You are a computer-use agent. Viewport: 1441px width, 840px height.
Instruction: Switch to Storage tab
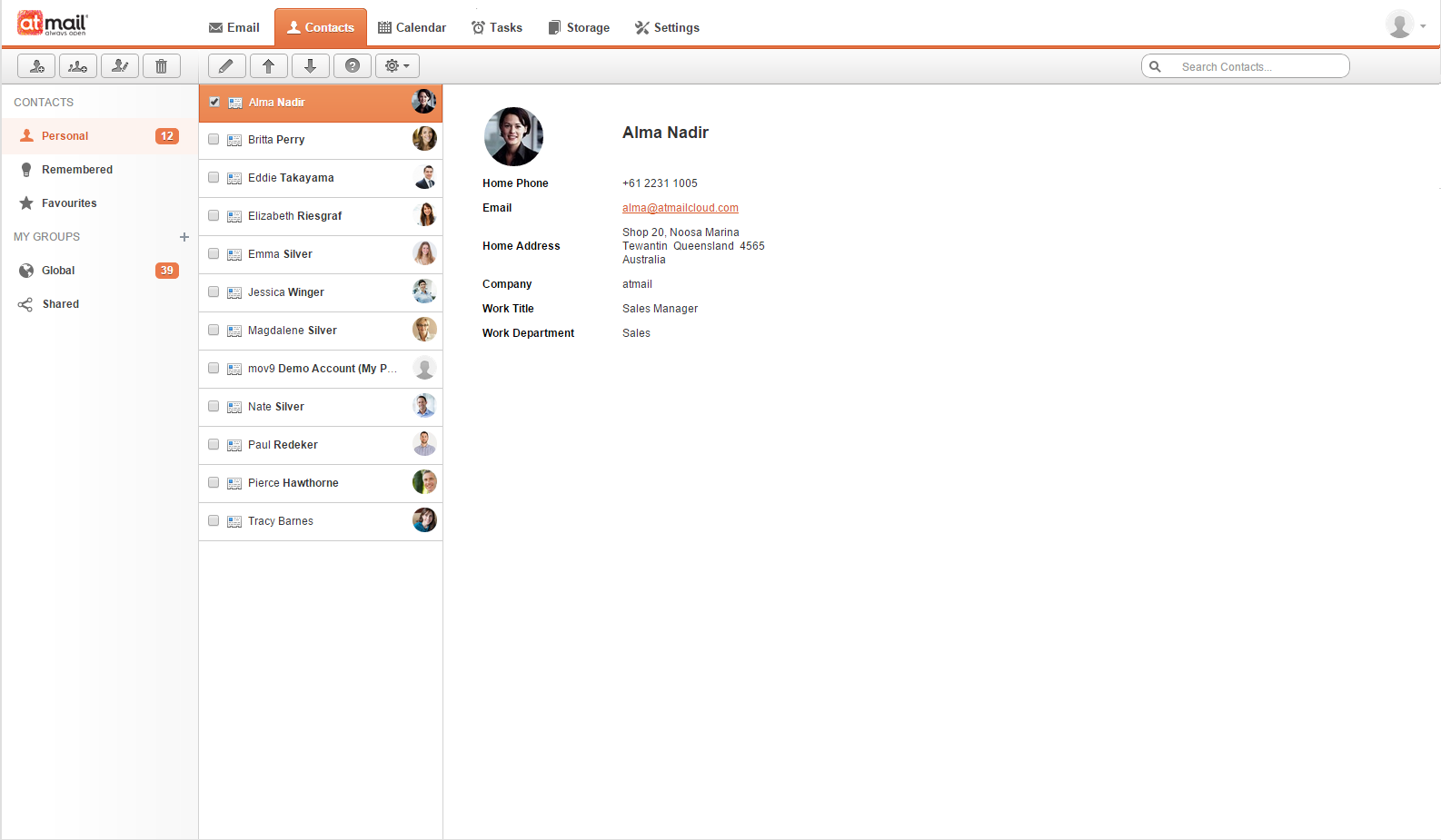click(579, 27)
